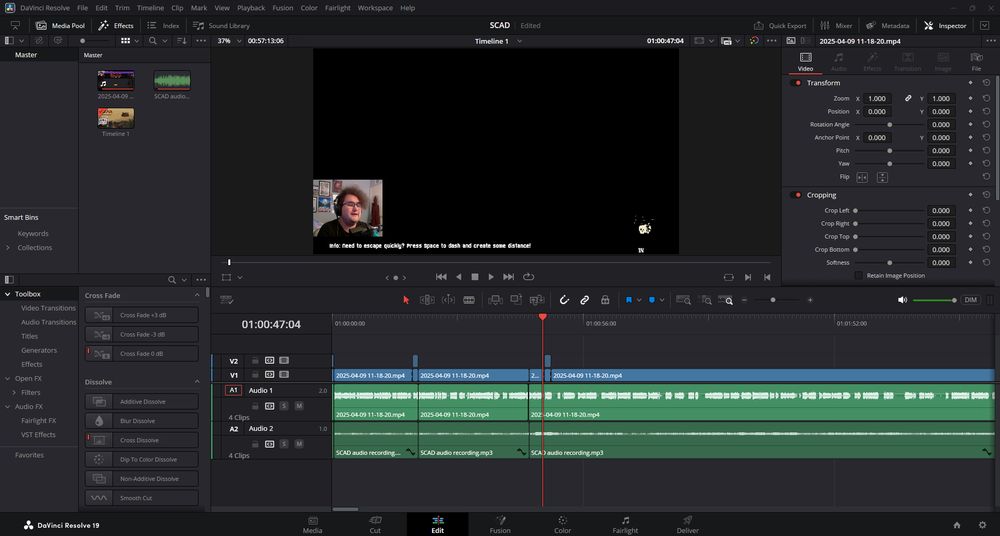Expand the Audio FX tree item

tap(8, 406)
